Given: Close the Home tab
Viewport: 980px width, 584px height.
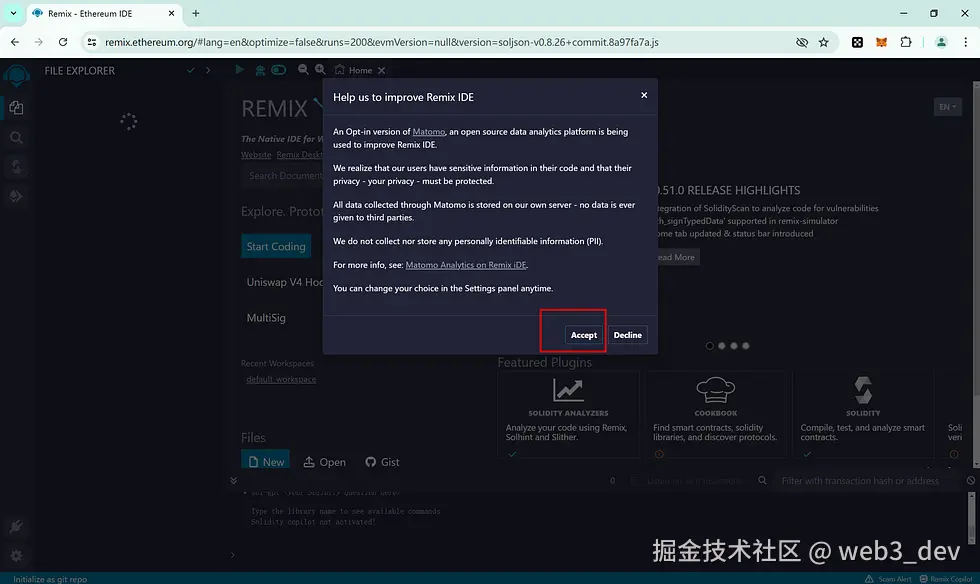Looking at the screenshot, I should tap(381, 71).
